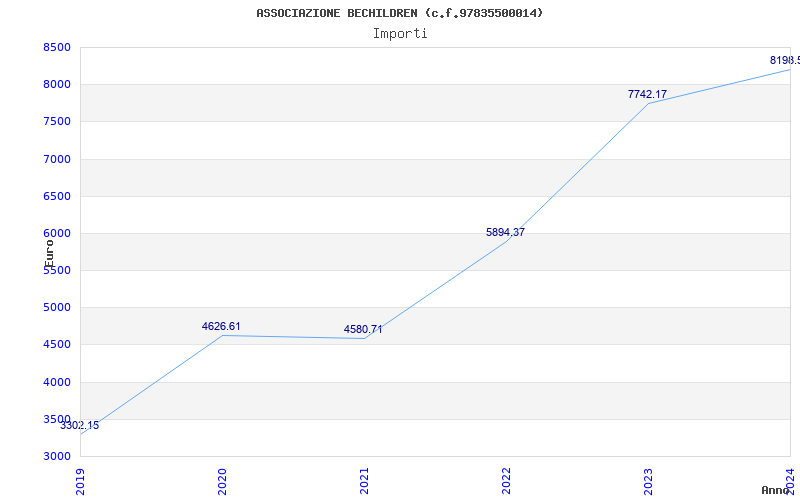
Task: Click the 5000 y-axis tick label
Action: click(57, 308)
